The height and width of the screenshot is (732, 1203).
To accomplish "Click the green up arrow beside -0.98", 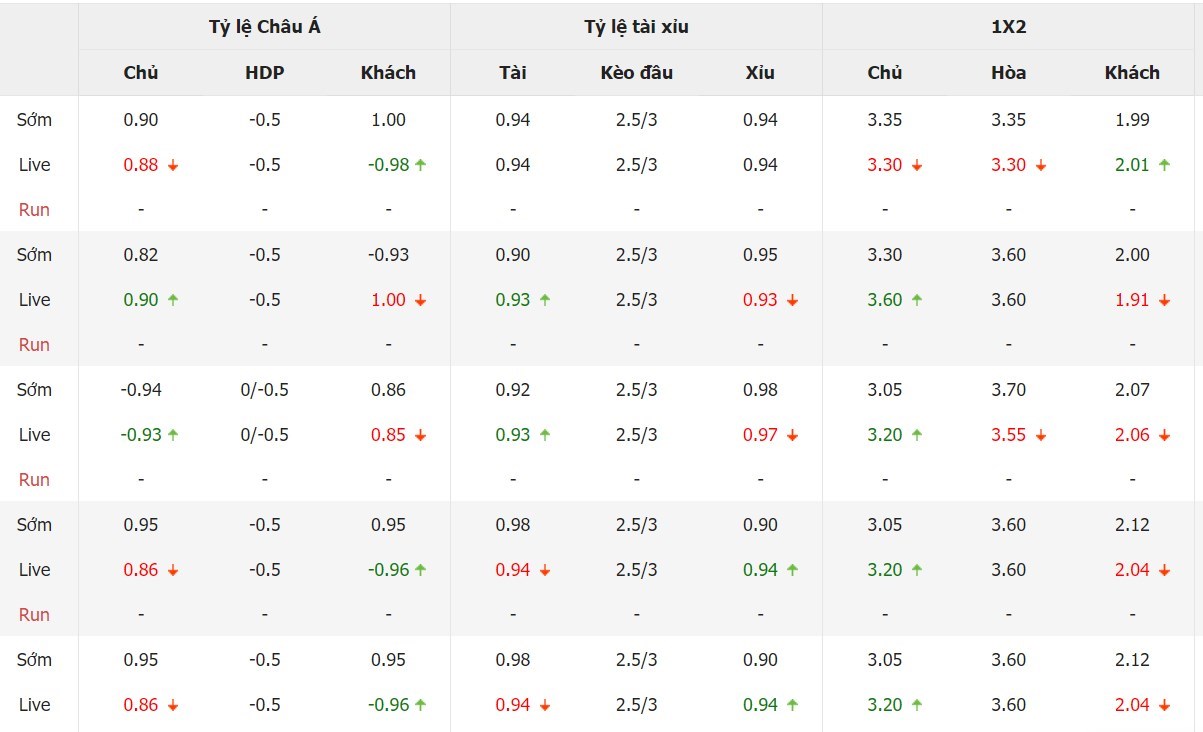I will point(421,165).
